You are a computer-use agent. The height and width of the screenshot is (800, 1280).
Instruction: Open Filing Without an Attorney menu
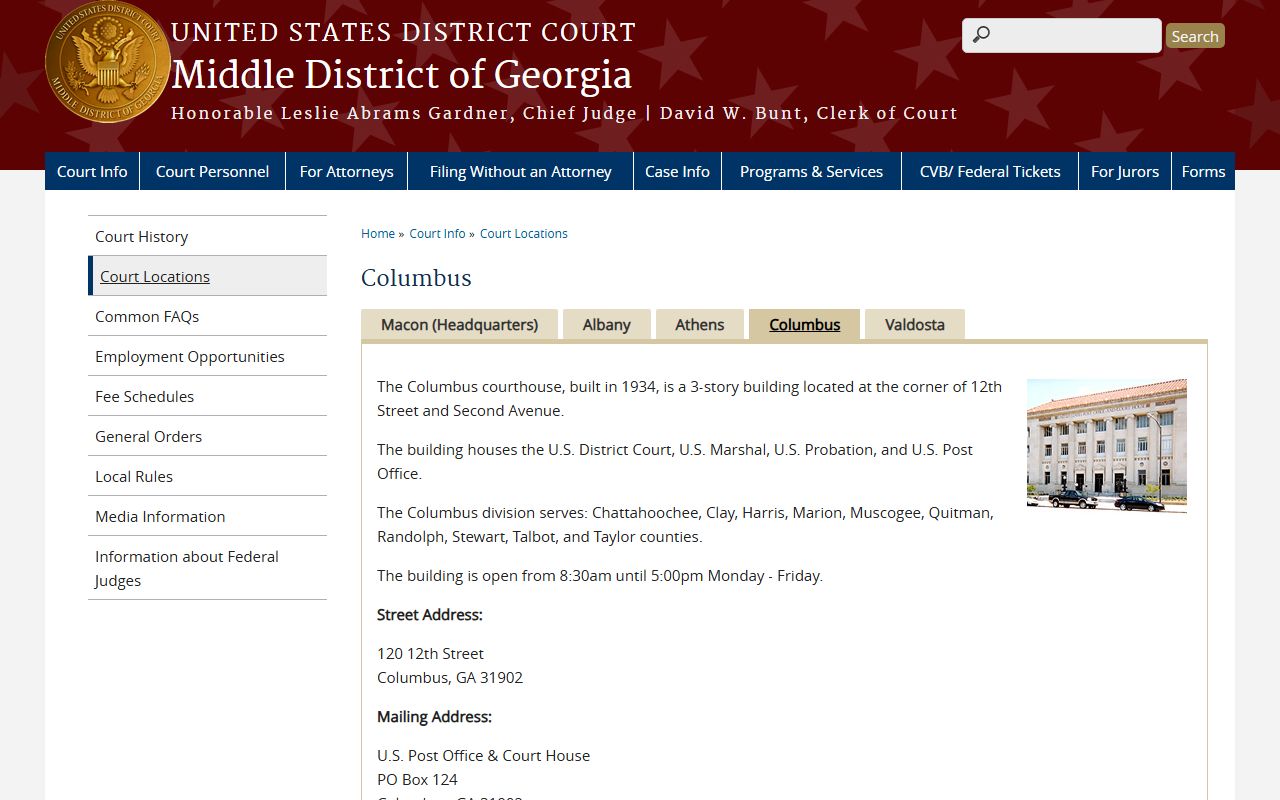click(520, 171)
